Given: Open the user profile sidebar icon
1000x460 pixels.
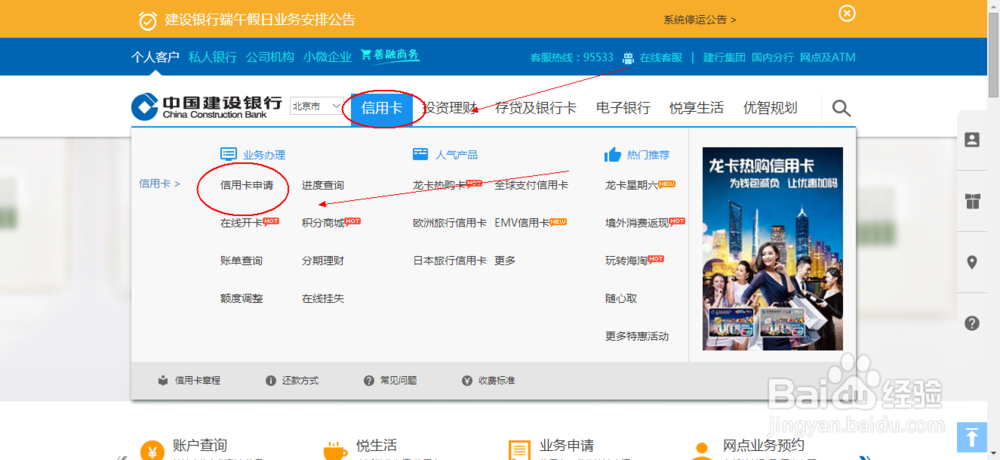Looking at the screenshot, I should tap(972, 140).
